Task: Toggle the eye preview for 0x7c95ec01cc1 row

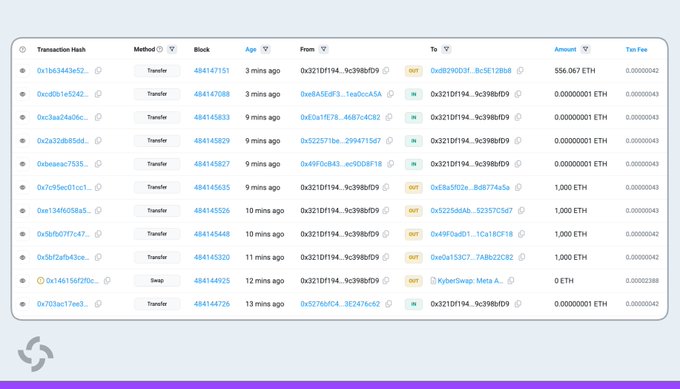Action: (23, 187)
